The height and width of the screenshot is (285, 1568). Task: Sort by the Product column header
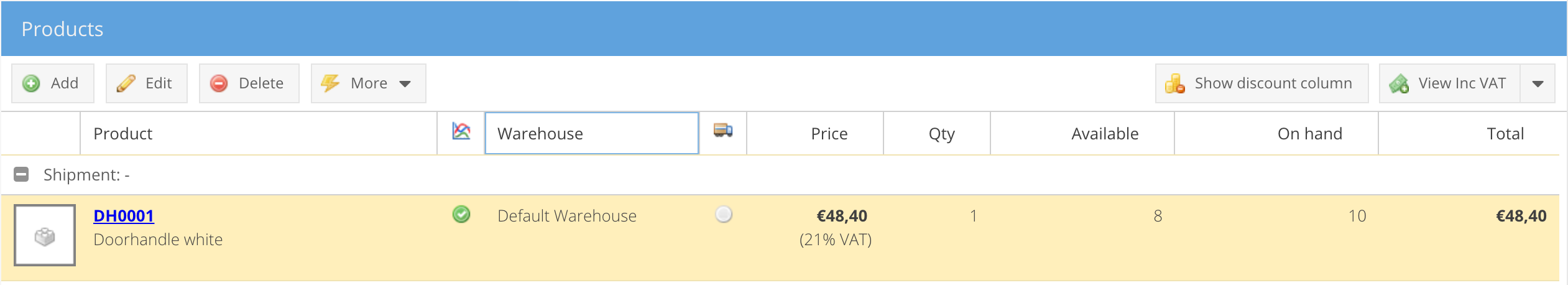coord(123,134)
